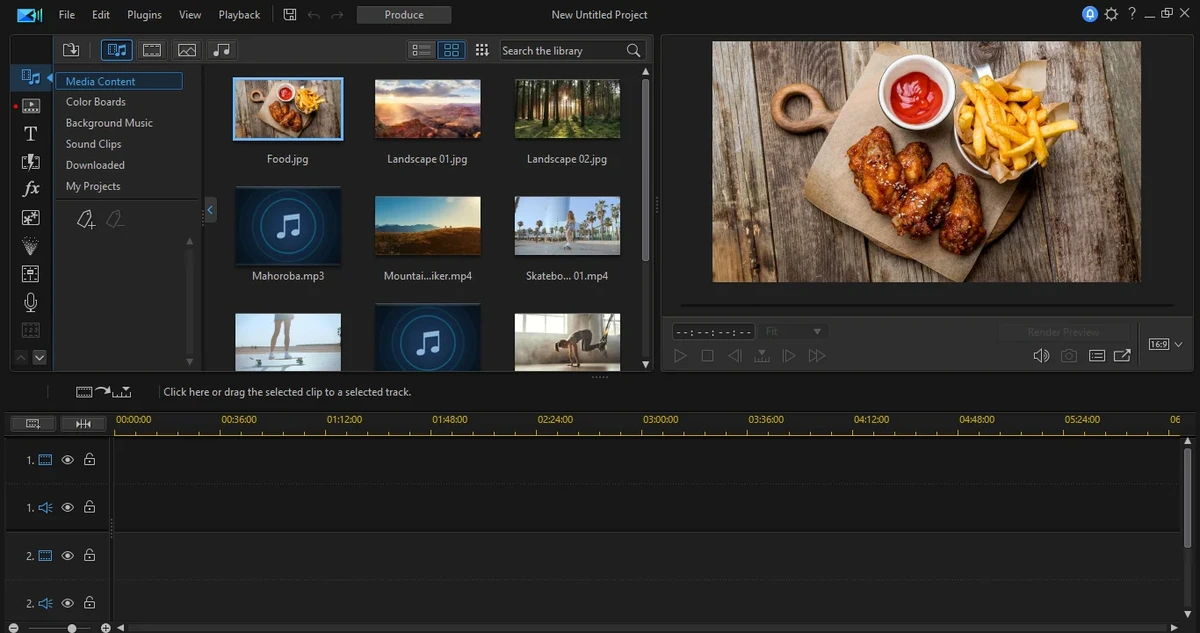The width and height of the screenshot is (1200, 633).
Task: Open the Playback menu
Action: [x=239, y=15]
